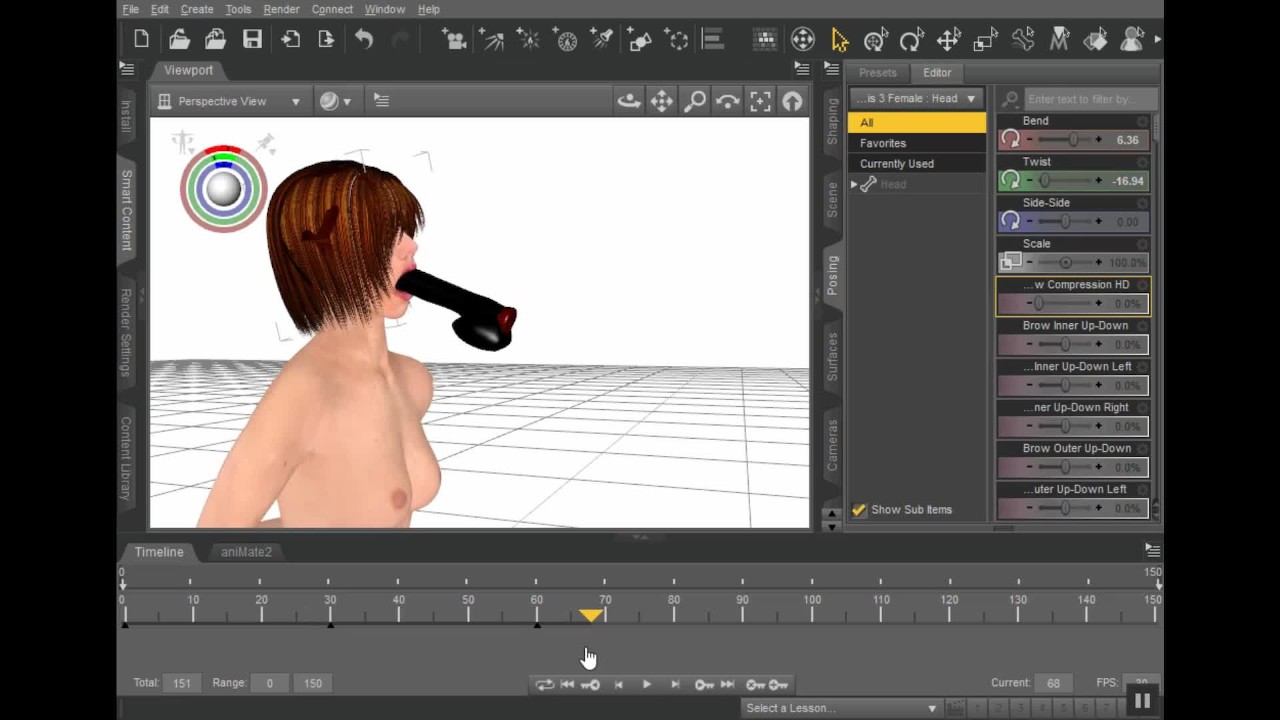Click the Twist slider handle
The image size is (1280, 720).
(1045, 181)
